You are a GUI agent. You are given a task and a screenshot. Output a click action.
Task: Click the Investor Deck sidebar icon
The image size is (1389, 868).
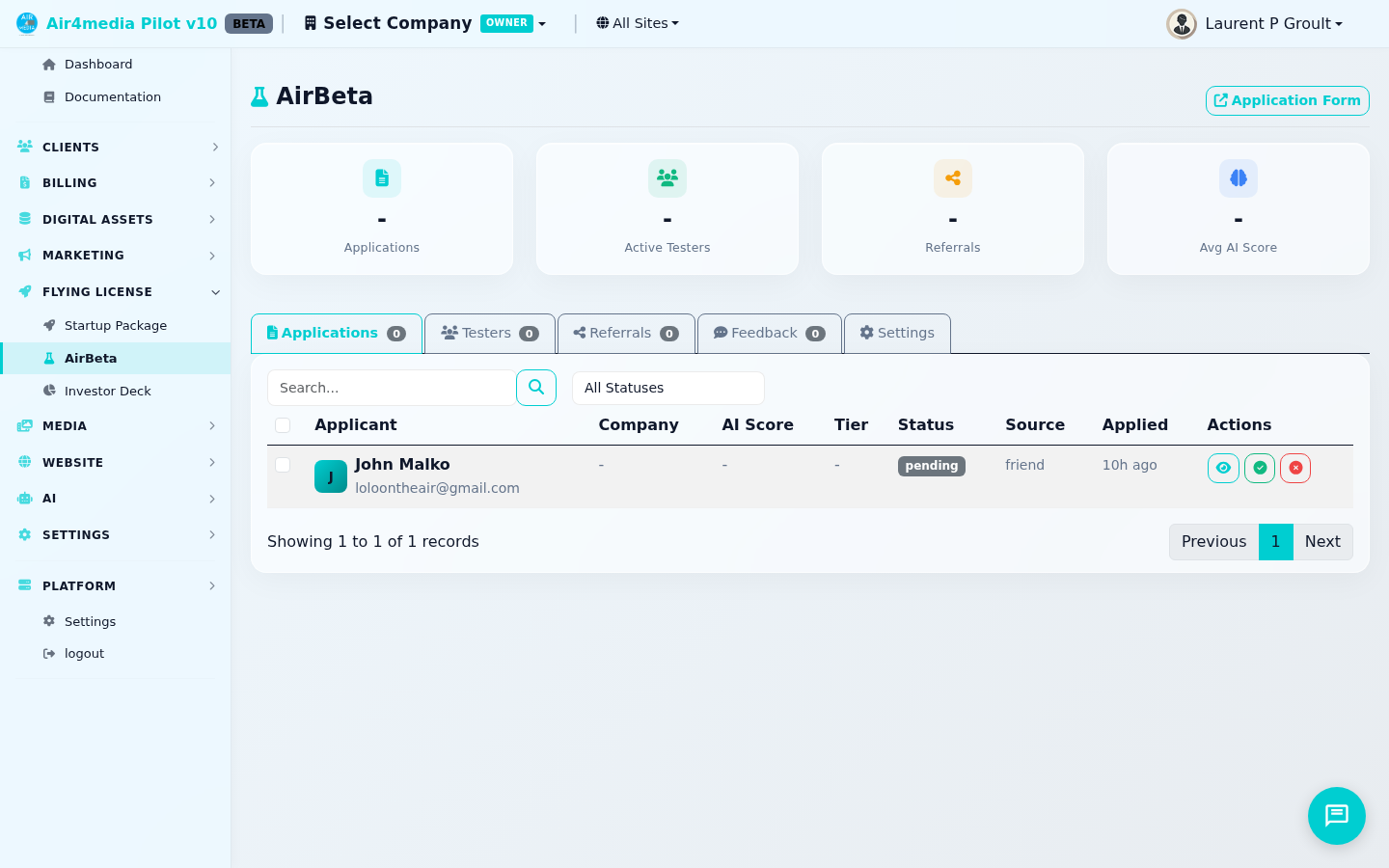click(x=49, y=391)
